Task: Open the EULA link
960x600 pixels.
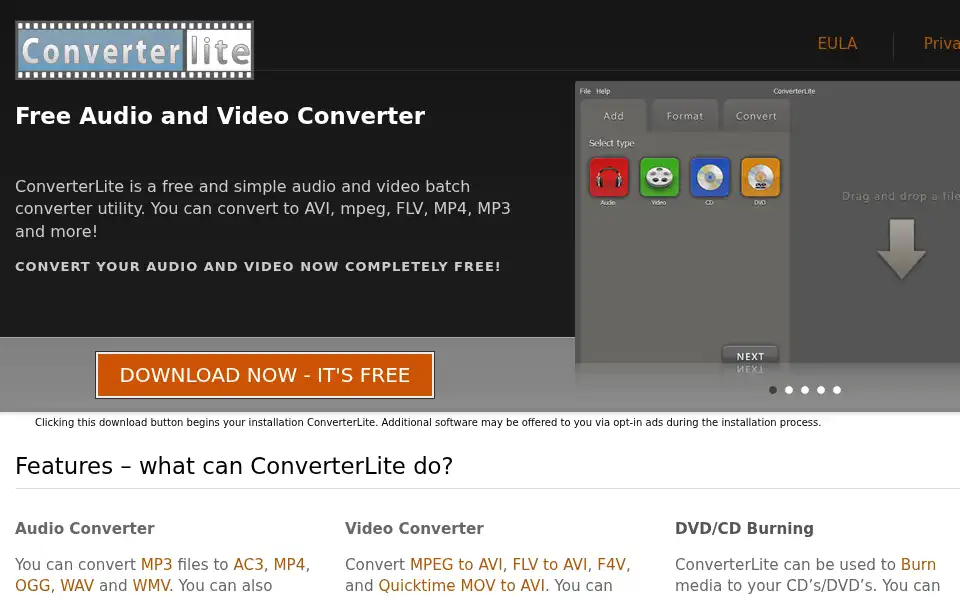Action: tap(837, 43)
